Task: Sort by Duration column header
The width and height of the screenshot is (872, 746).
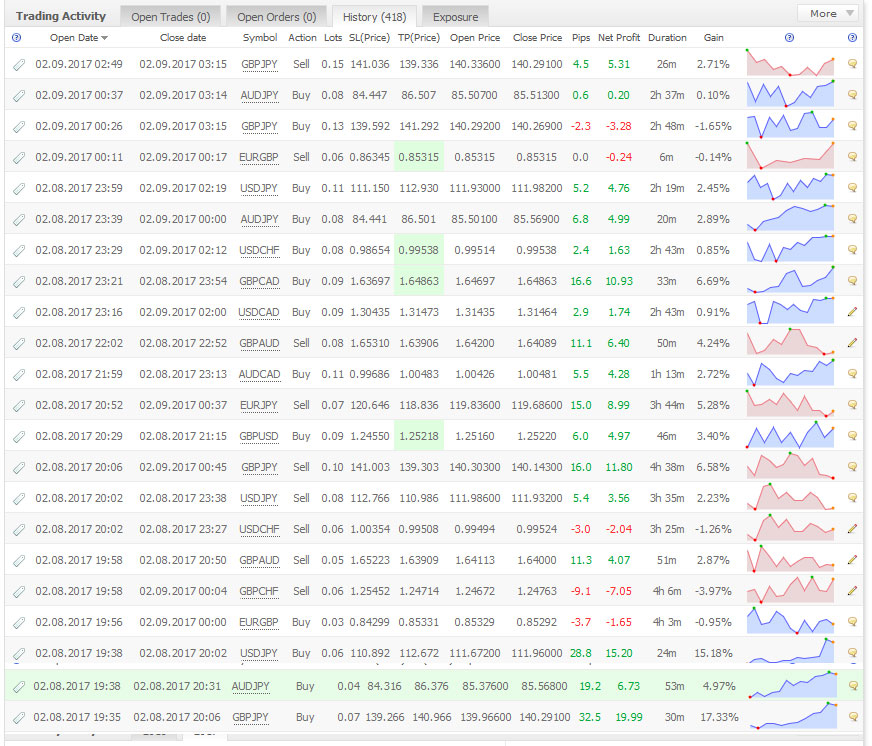Action: [667, 37]
